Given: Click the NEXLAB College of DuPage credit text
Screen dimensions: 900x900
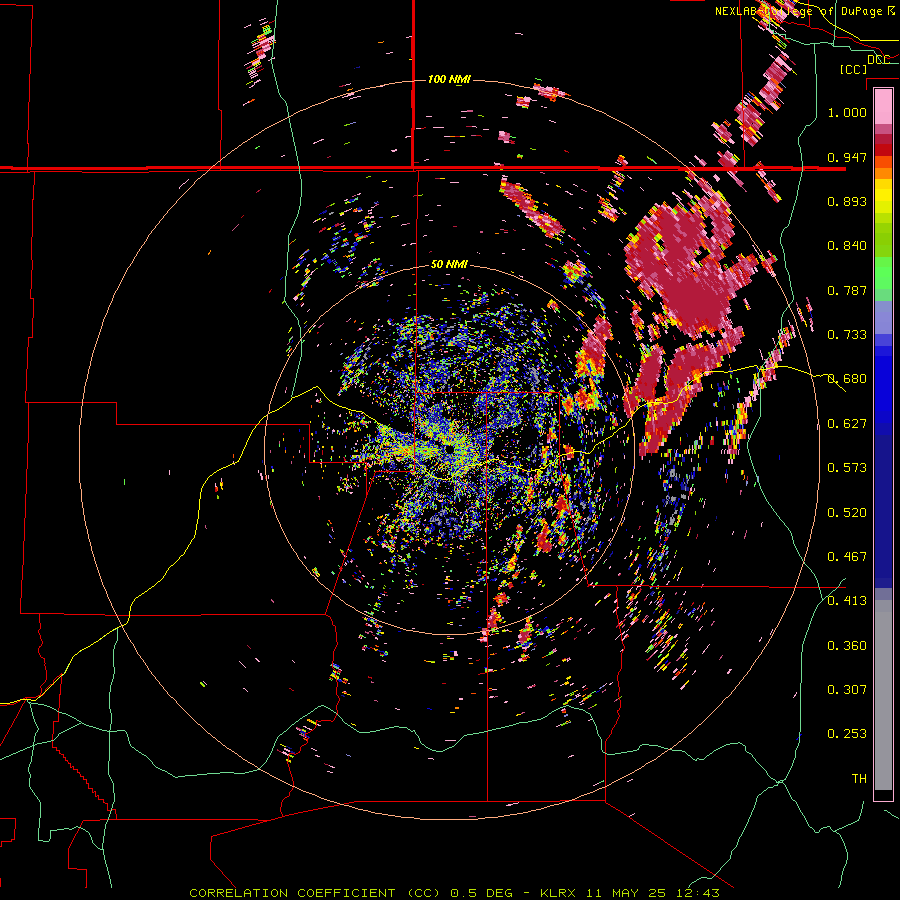Looking at the screenshot, I should [805, 11].
